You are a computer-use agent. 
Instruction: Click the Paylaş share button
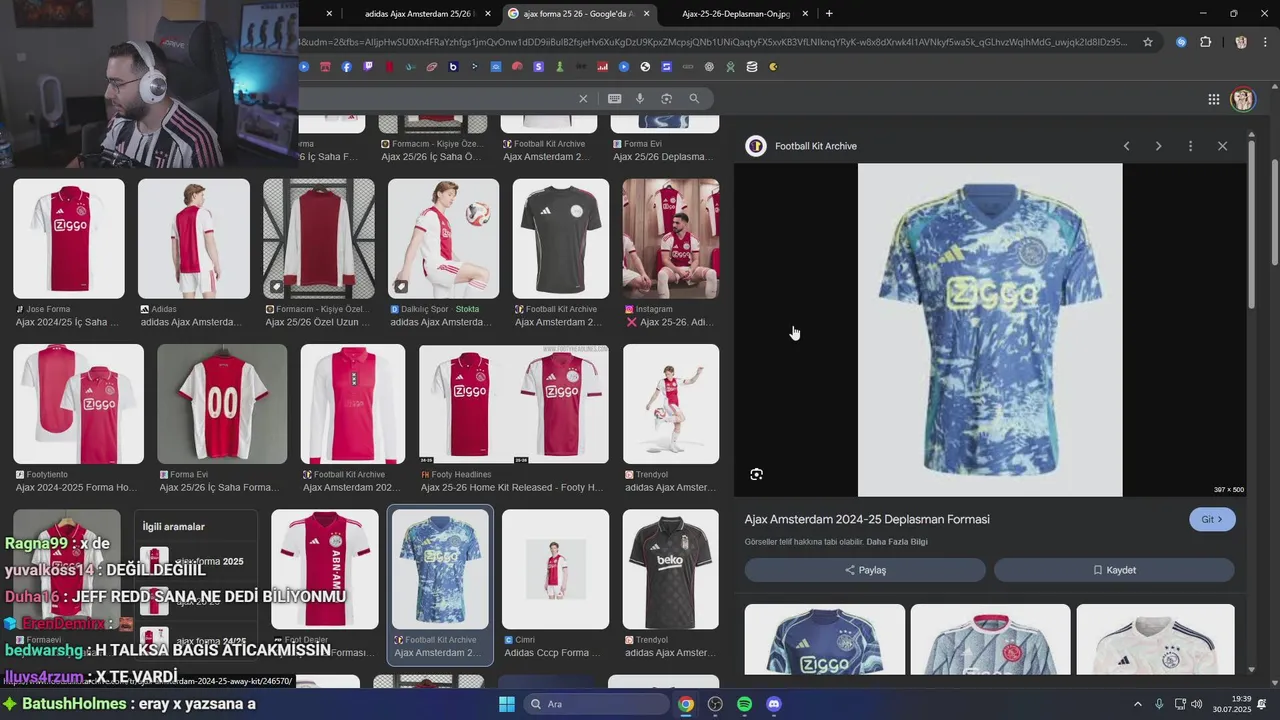pos(865,570)
